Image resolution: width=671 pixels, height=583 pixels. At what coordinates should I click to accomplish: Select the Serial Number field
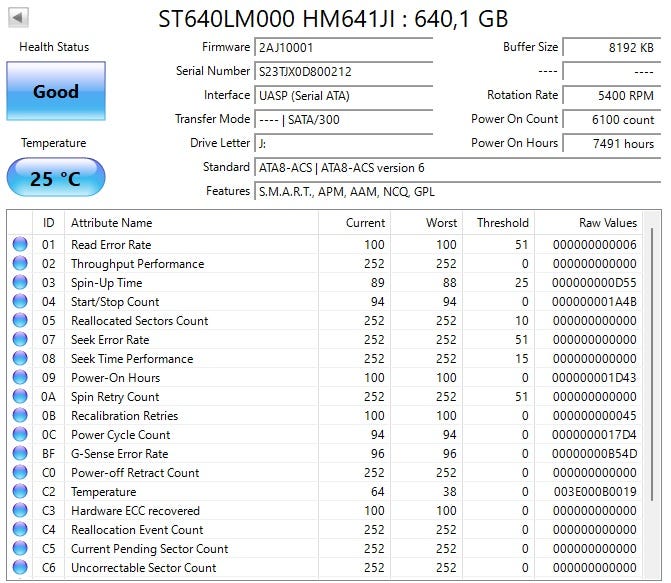click(x=343, y=72)
